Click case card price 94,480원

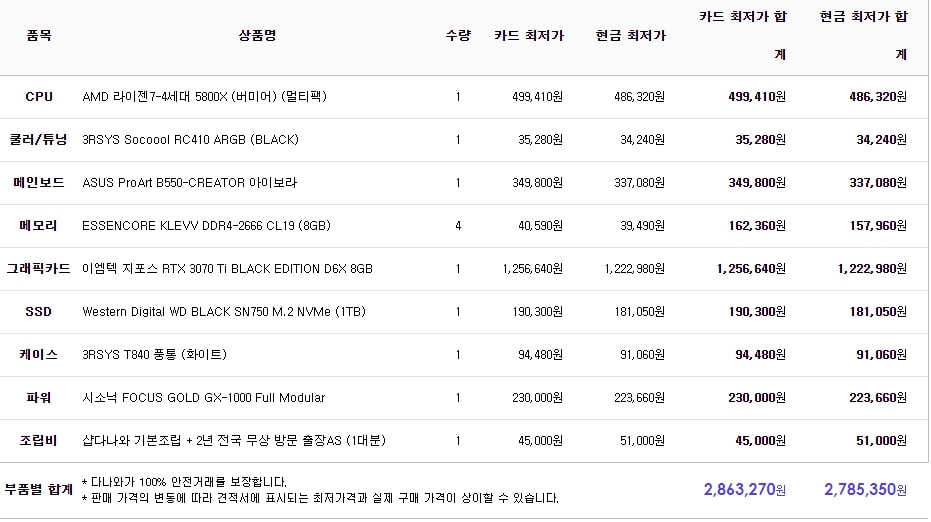(x=540, y=355)
